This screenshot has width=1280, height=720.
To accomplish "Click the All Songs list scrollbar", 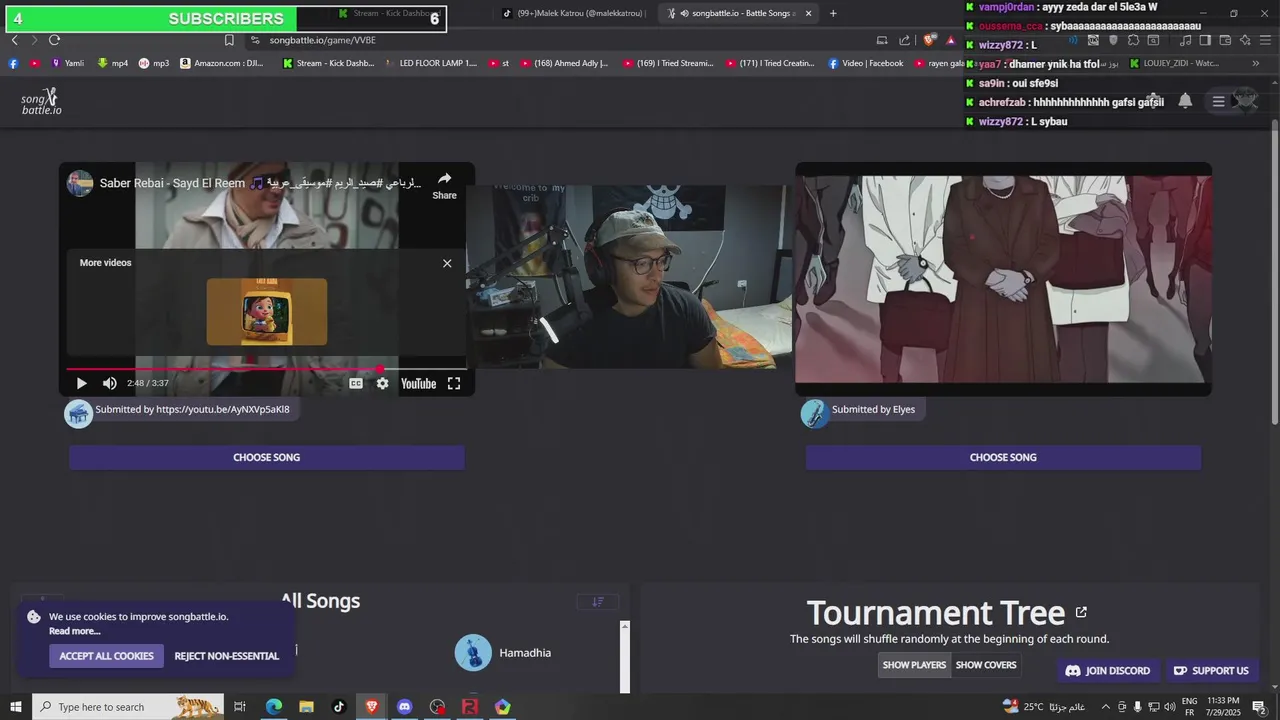I will [x=625, y=656].
